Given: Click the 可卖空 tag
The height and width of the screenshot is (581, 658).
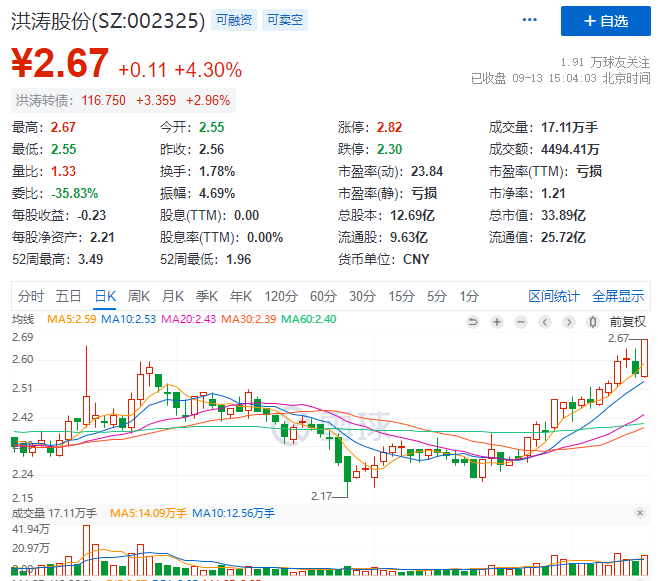Looking at the screenshot, I should tap(285, 20).
